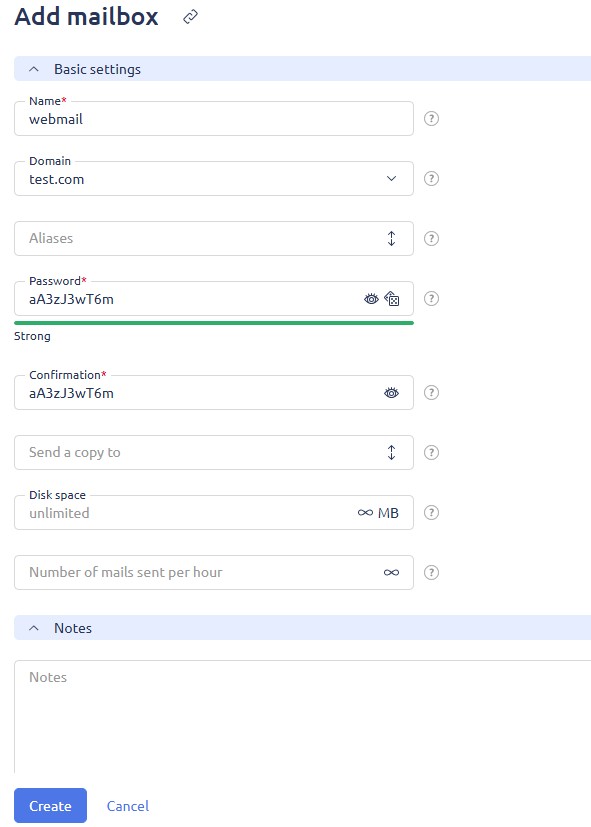Toggle Password field visibility eye icon

click(x=371, y=299)
